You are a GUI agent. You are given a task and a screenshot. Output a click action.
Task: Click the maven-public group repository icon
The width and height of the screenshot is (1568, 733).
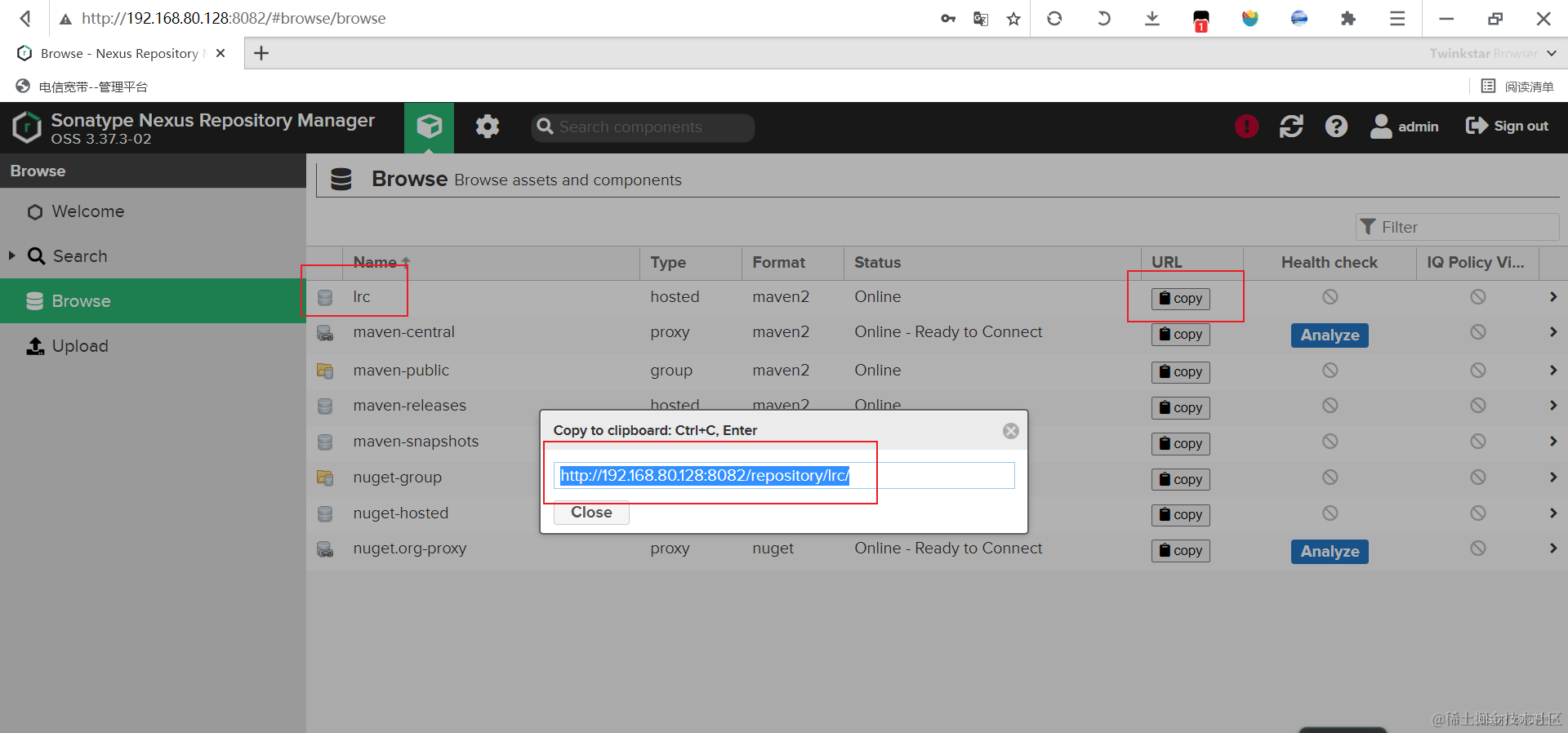click(325, 371)
